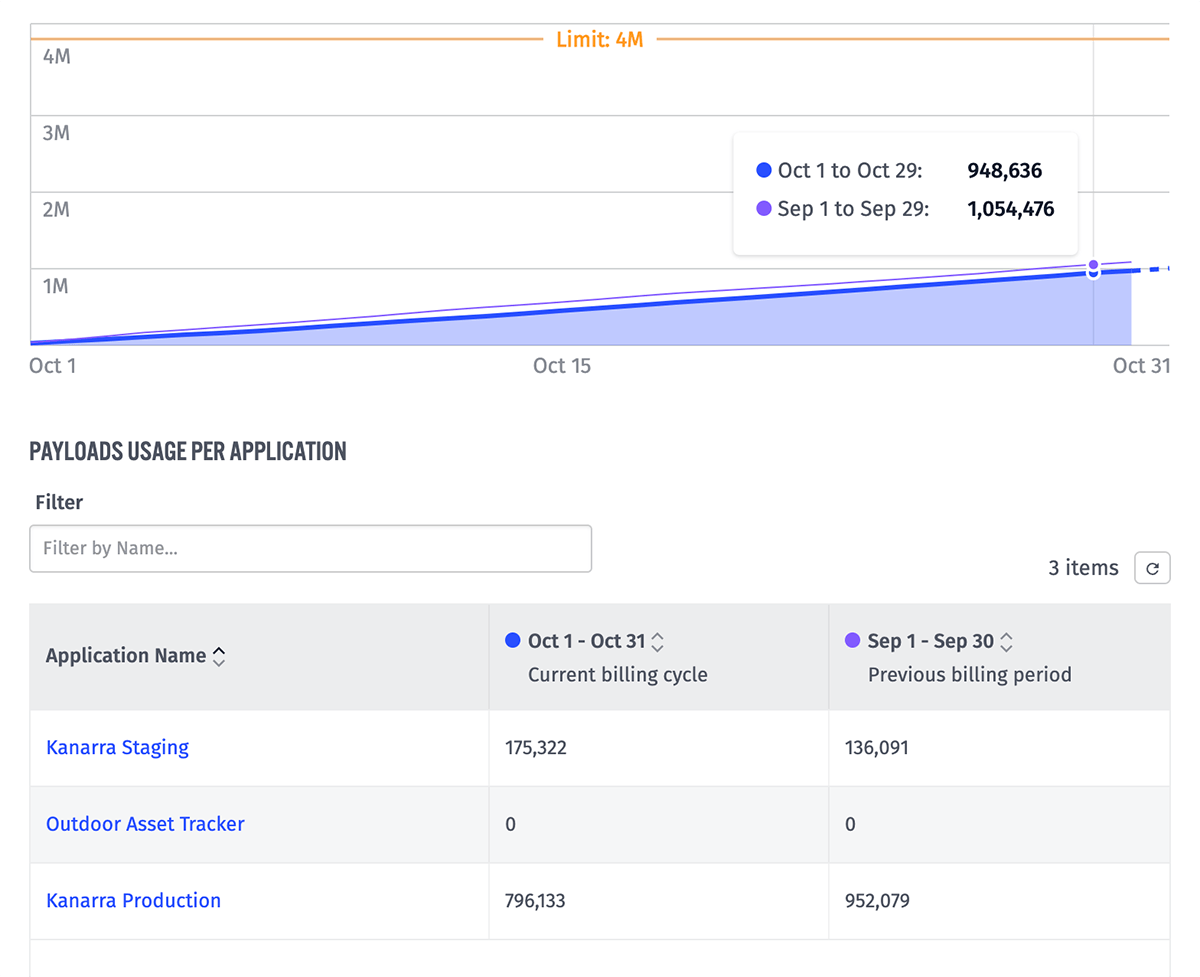Click the Filter by Name input field
Viewport: 1200px width, 977px height.
(311, 549)
